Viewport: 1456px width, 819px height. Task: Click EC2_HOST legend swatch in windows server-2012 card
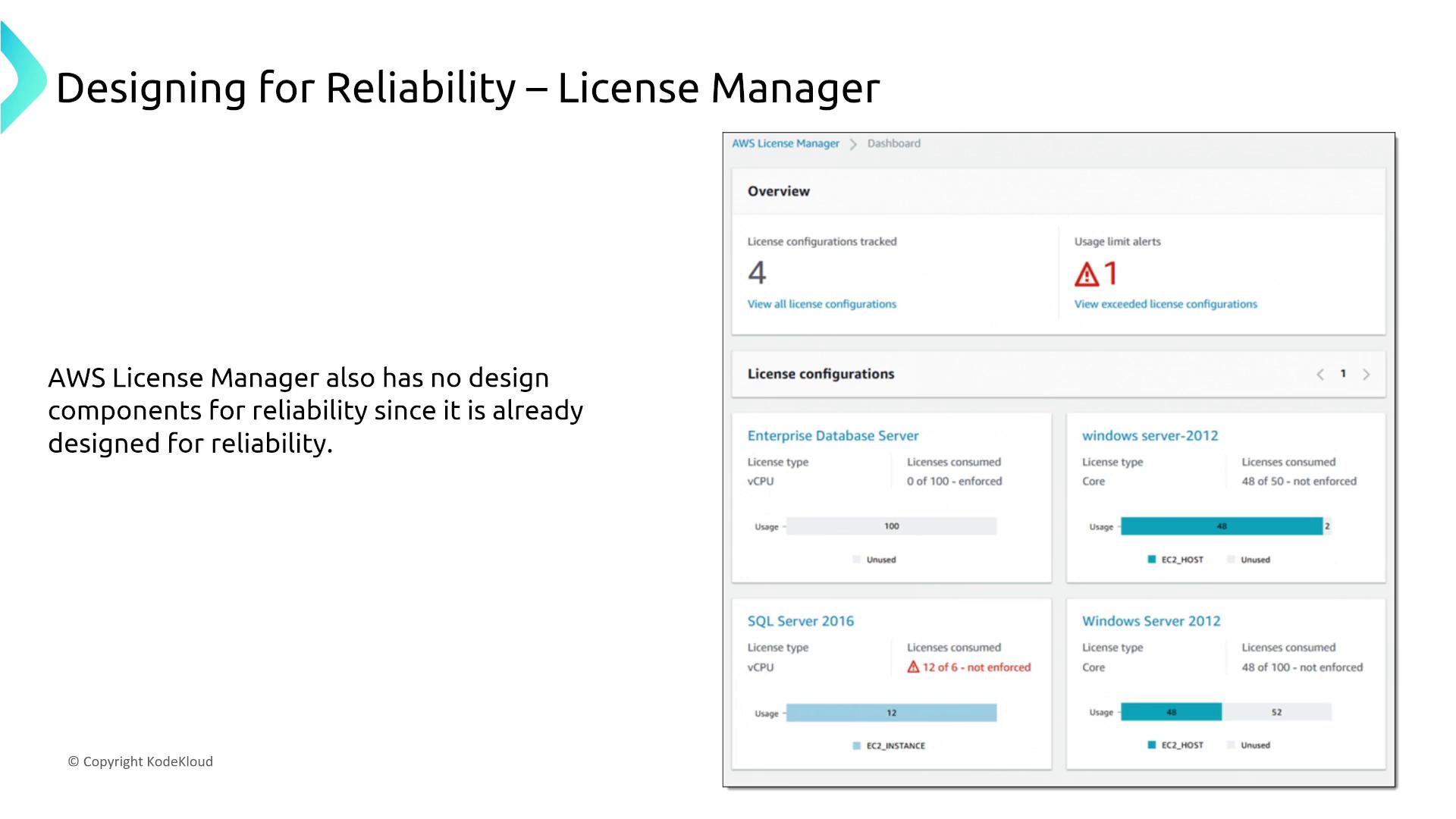point(1152,560)
